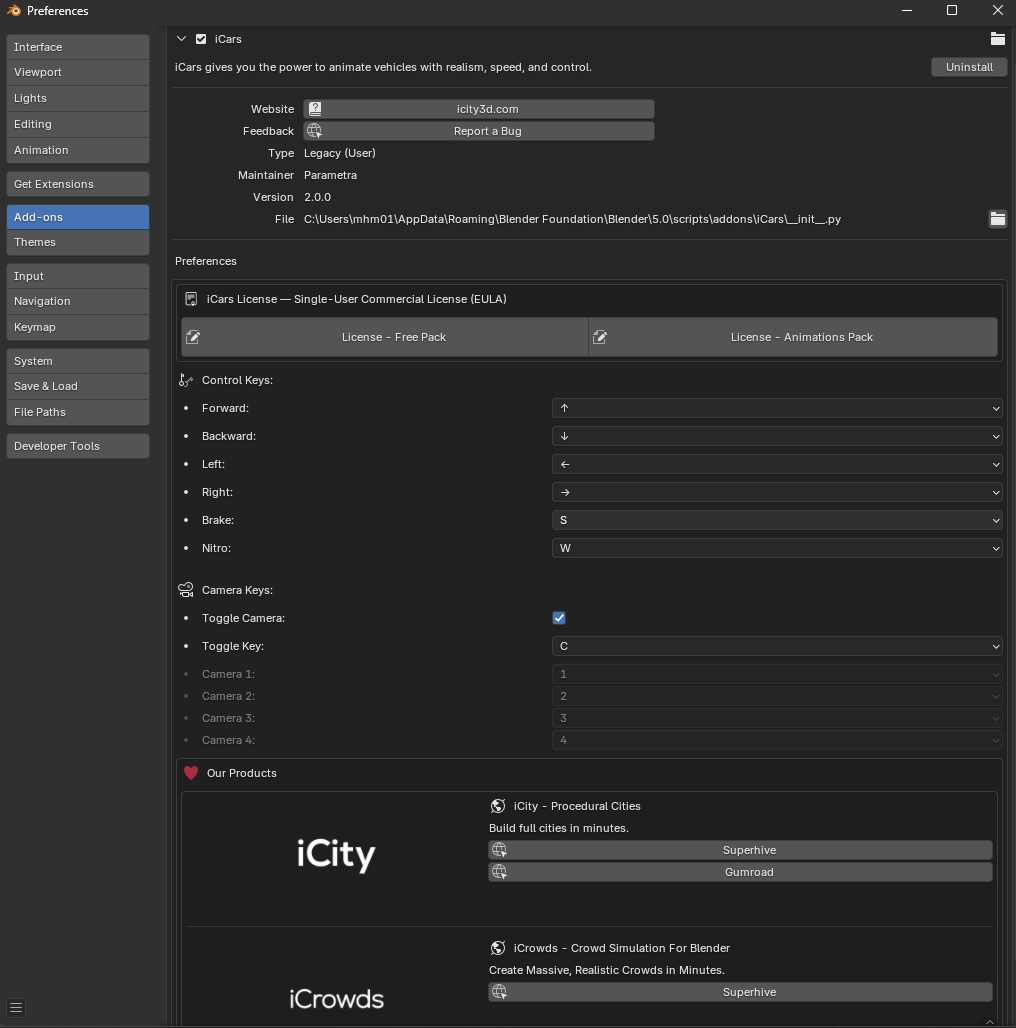Open the addon folder via top-right folder icon
Viewport: 1016px width, 1028px height.
coord(997,38)
